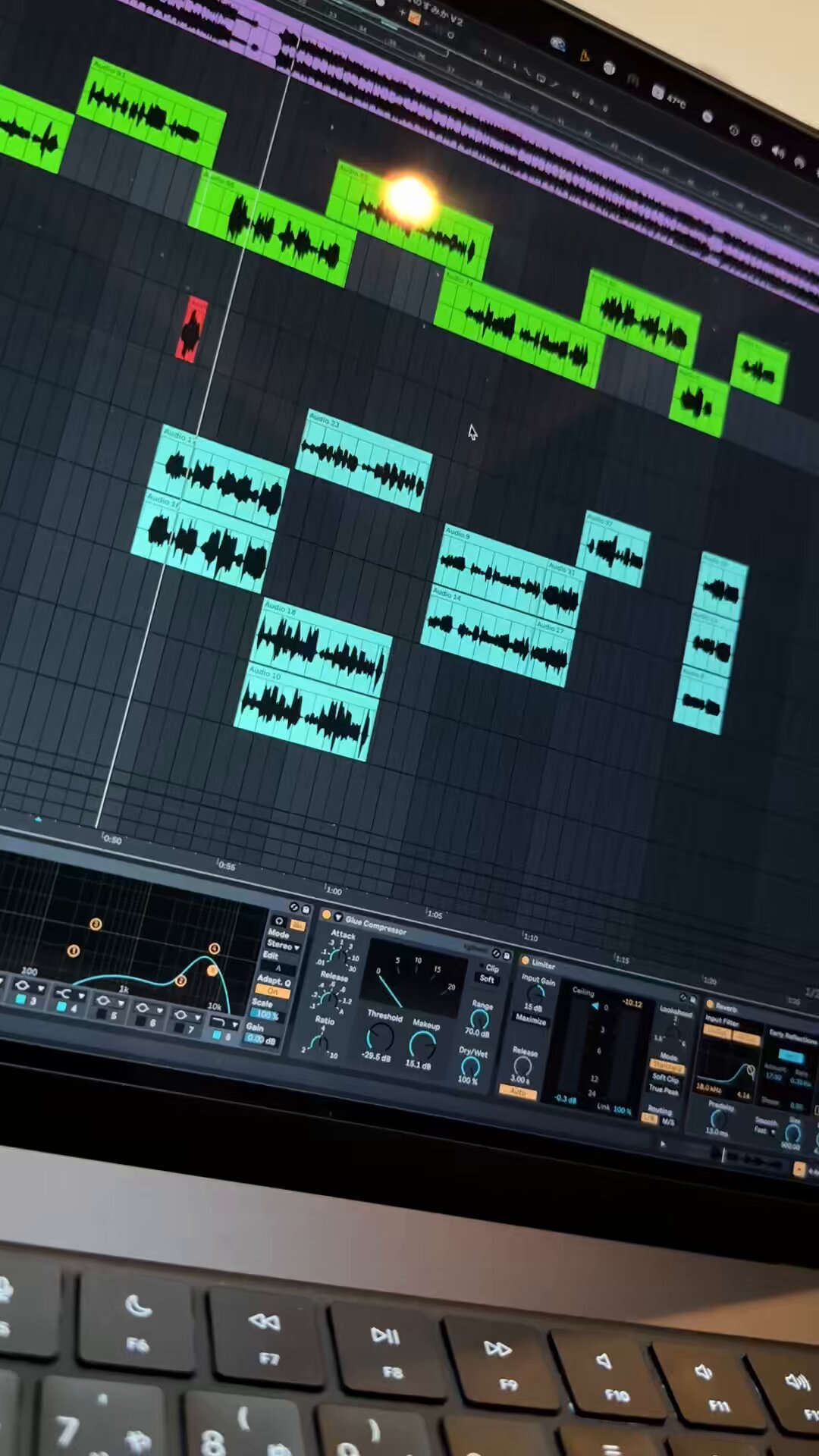Click EQ band 4 shelf filter icon

click(64, 993)
